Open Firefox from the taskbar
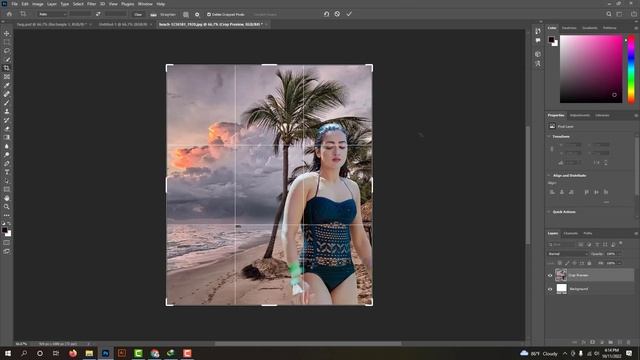The image size is (640, 360). 73,353
